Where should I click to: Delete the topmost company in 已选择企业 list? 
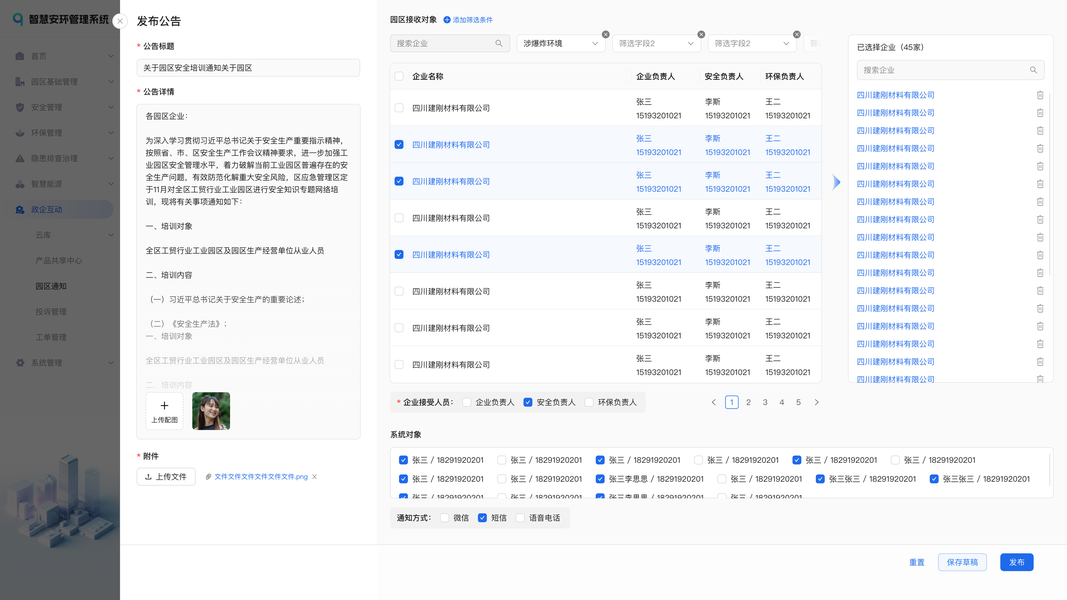(x=1040, y=95)
